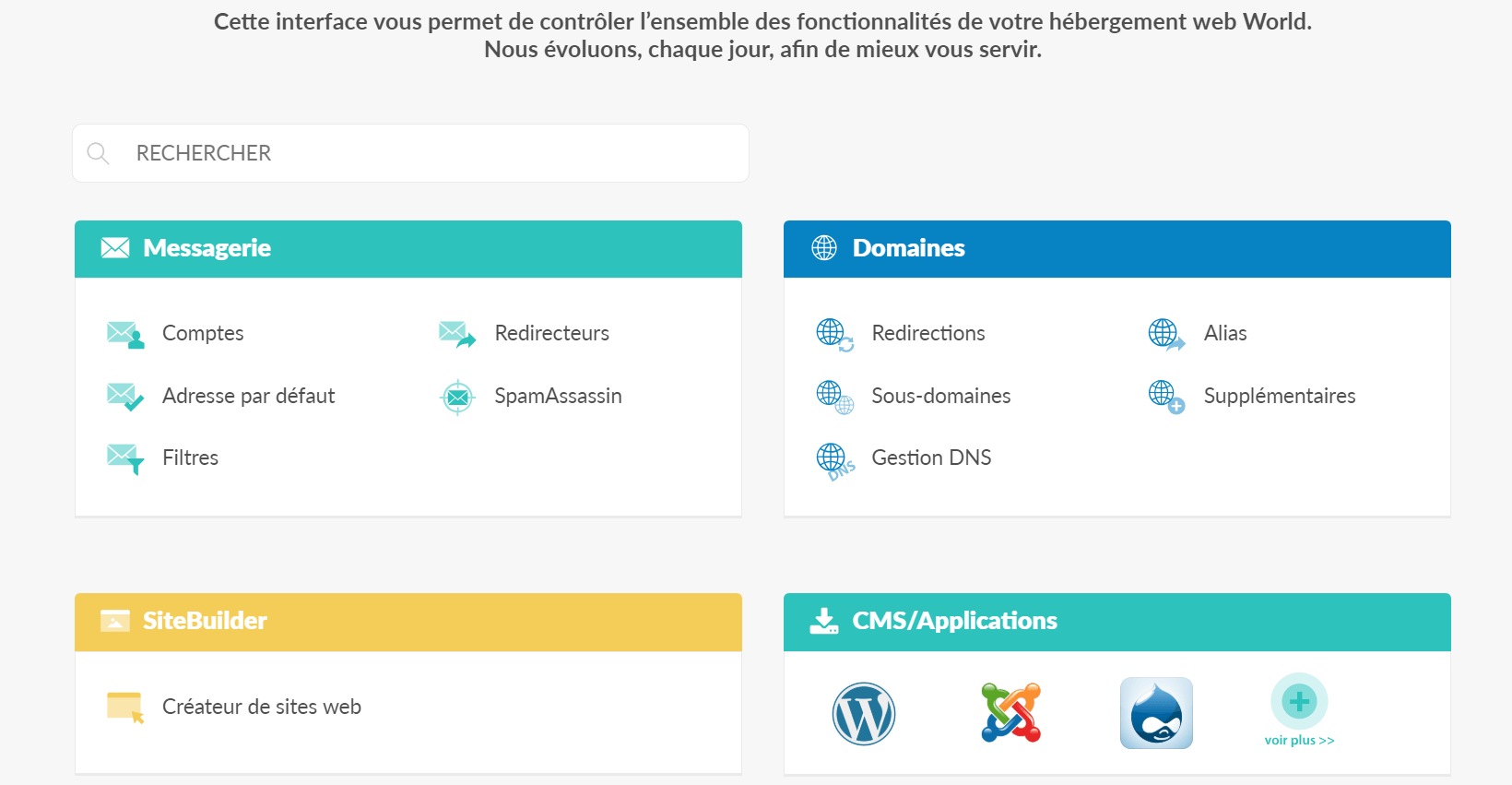The width and height of the screenshot is (1512, 785).
Task: Click into the RECHERCHER search field
Action: tap(410, 153)
